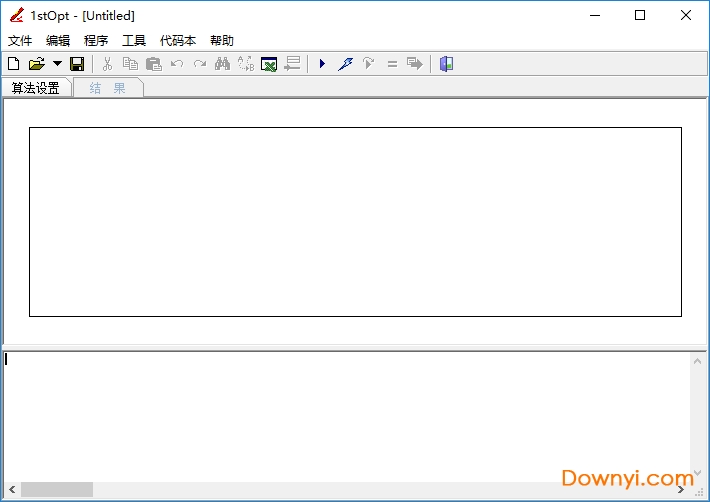Click the vertical scrollbar up arrow
Screen dimensions: 710x502
(697, 361)
